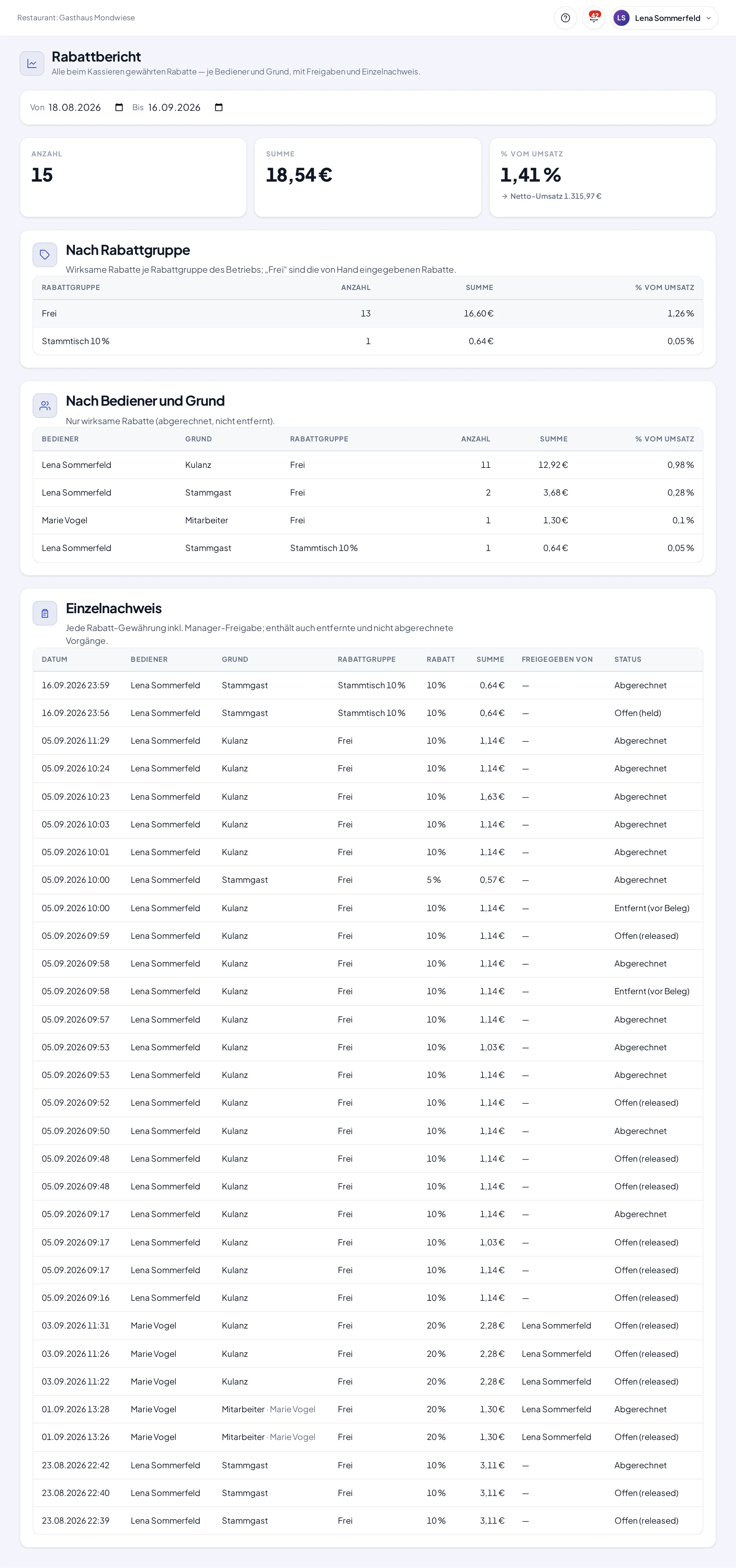Click the Netto-Umsatz 1.315,97 € link
Viewport: 736px width, 1568px height.
click(551, 196)
